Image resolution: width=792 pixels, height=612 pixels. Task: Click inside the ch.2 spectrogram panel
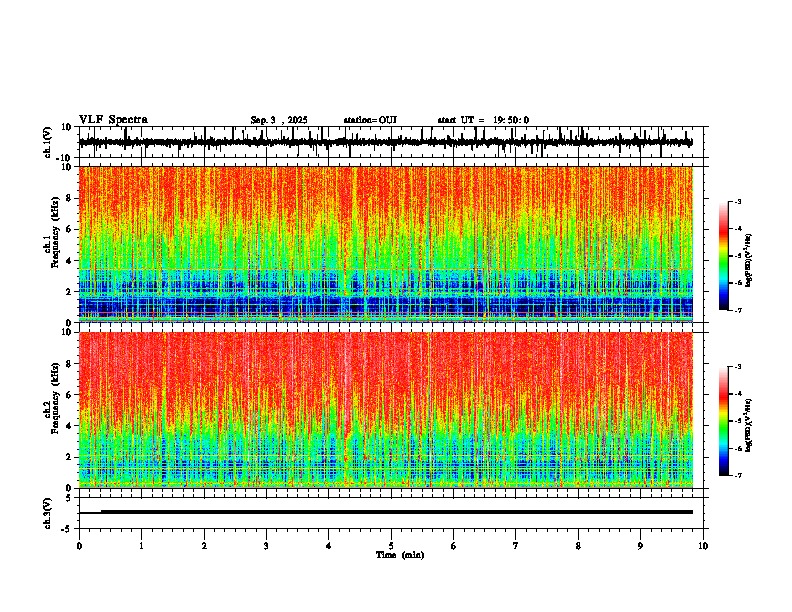point(386,410)
